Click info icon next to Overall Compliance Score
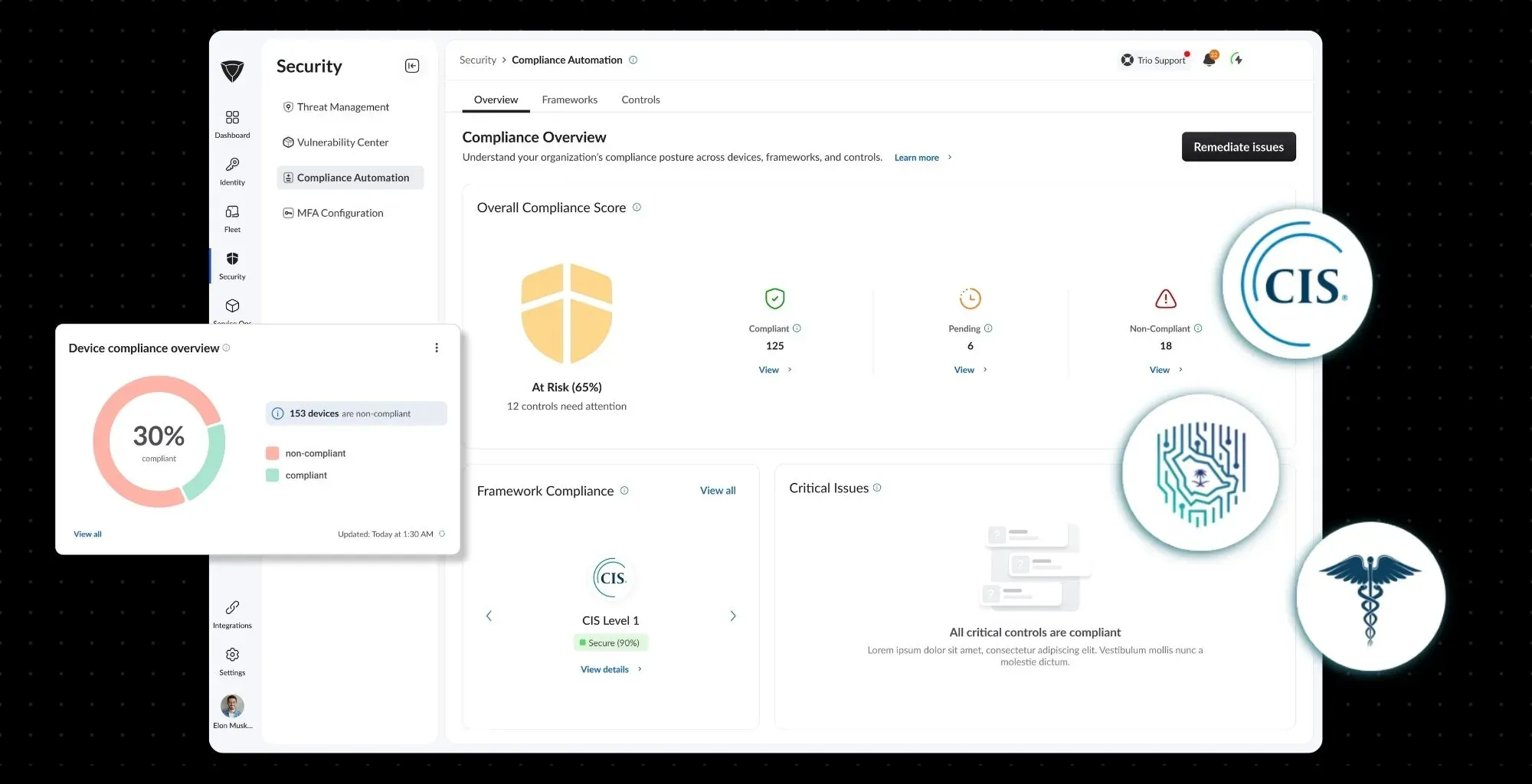 pos(637,207)
